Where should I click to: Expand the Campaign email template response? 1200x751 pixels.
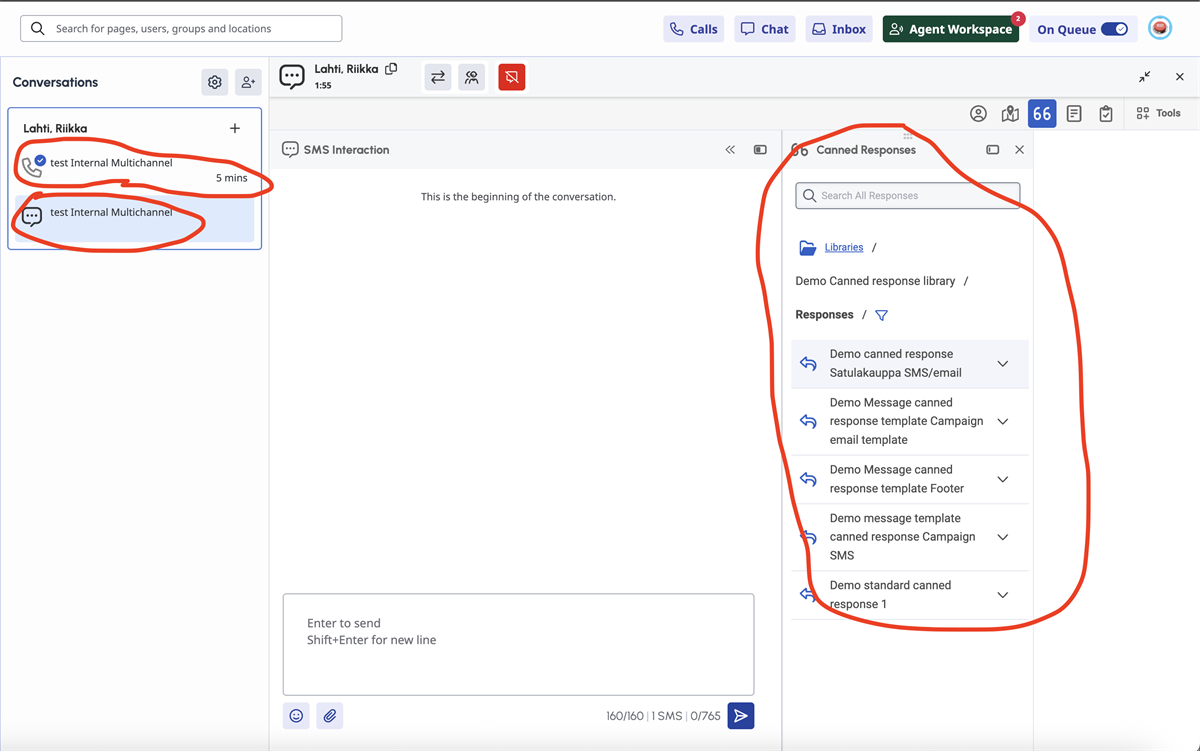pos(1003,422)
